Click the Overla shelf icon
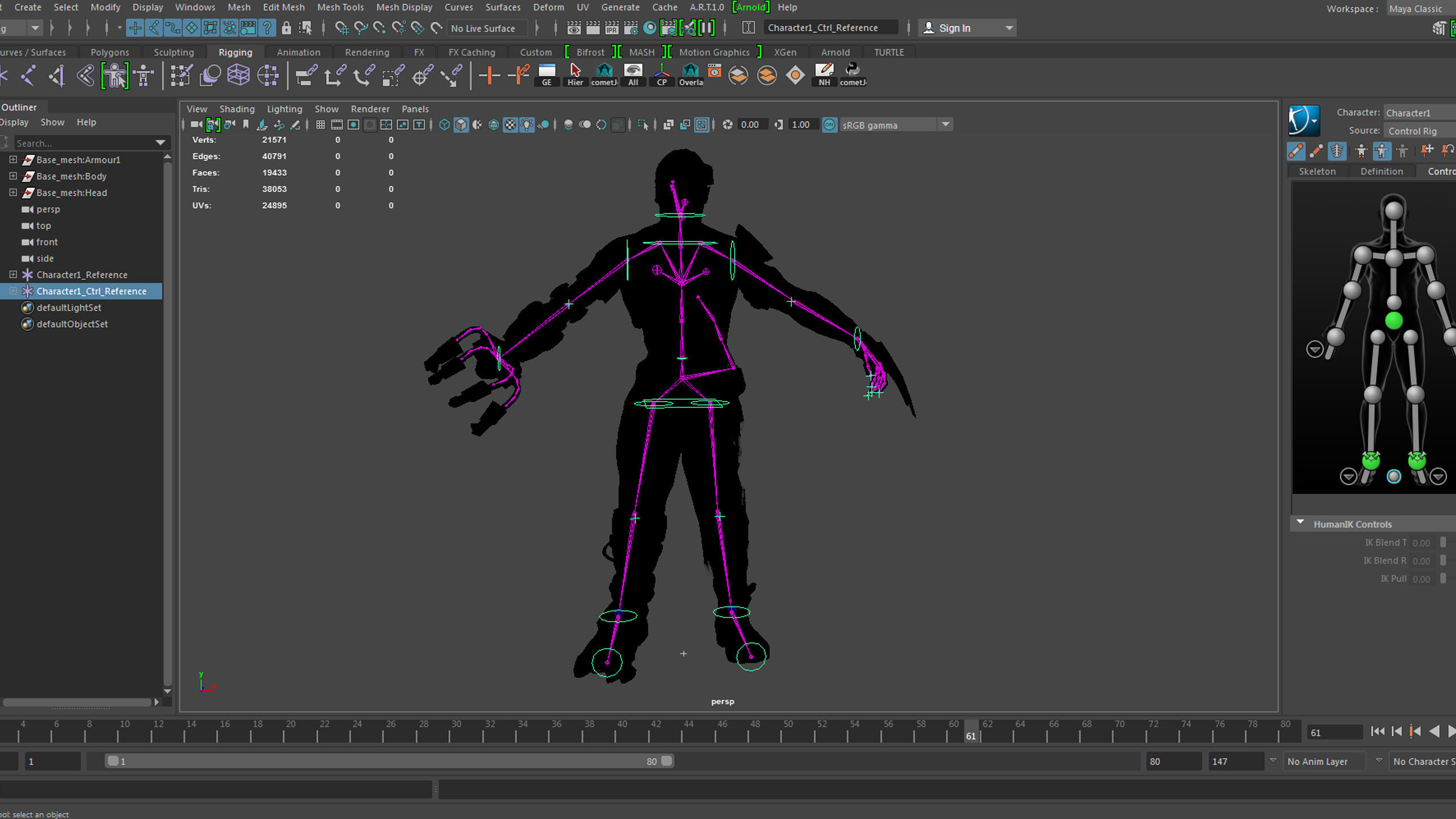Image resolution: width=1456 pixels, height=819 pixels. coord(690,75)
